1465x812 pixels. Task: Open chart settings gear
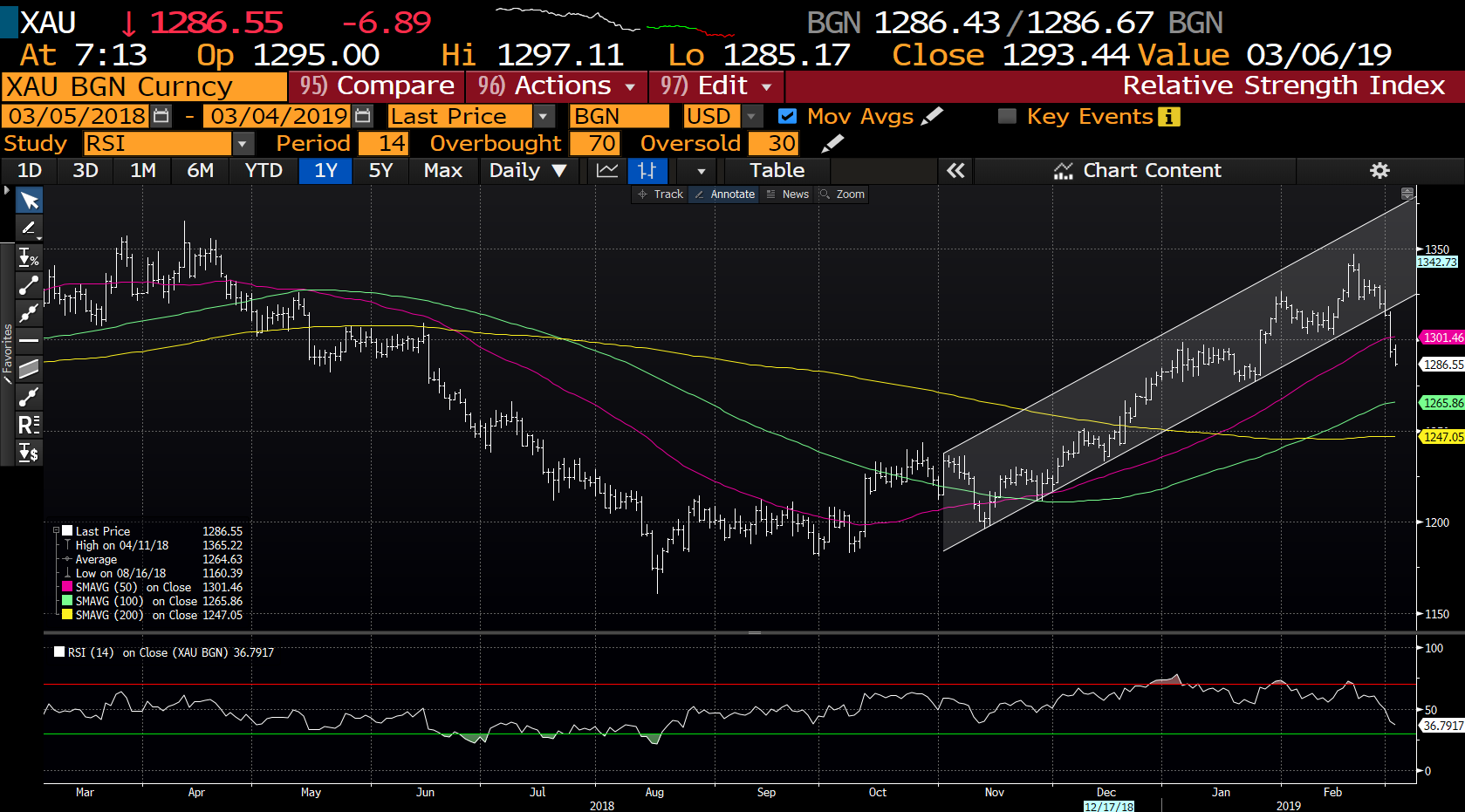(1379, 171)
